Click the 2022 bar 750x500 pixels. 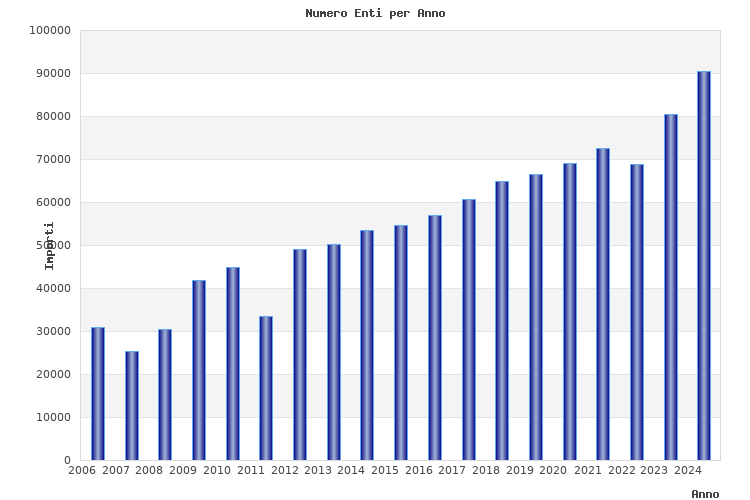click(637, 312)
